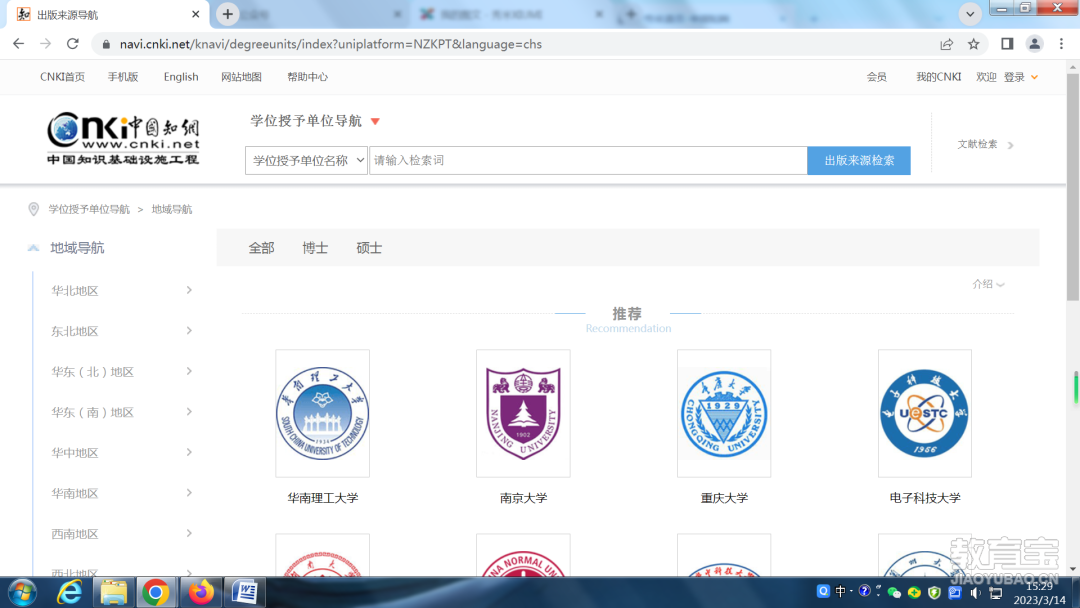
Task: Go to CNKI首页
Action: point(62,77)
